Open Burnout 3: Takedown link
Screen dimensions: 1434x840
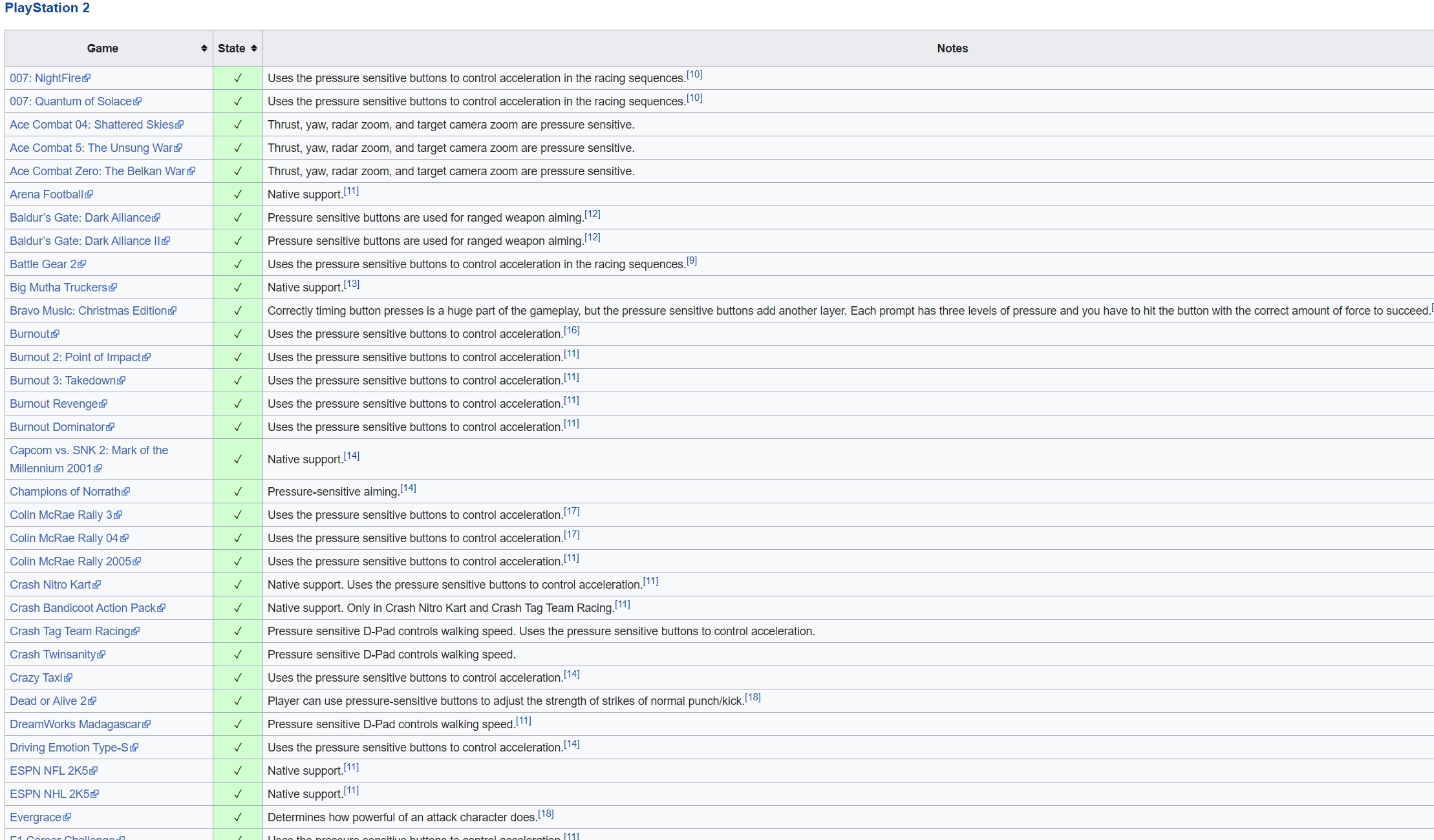67,381
